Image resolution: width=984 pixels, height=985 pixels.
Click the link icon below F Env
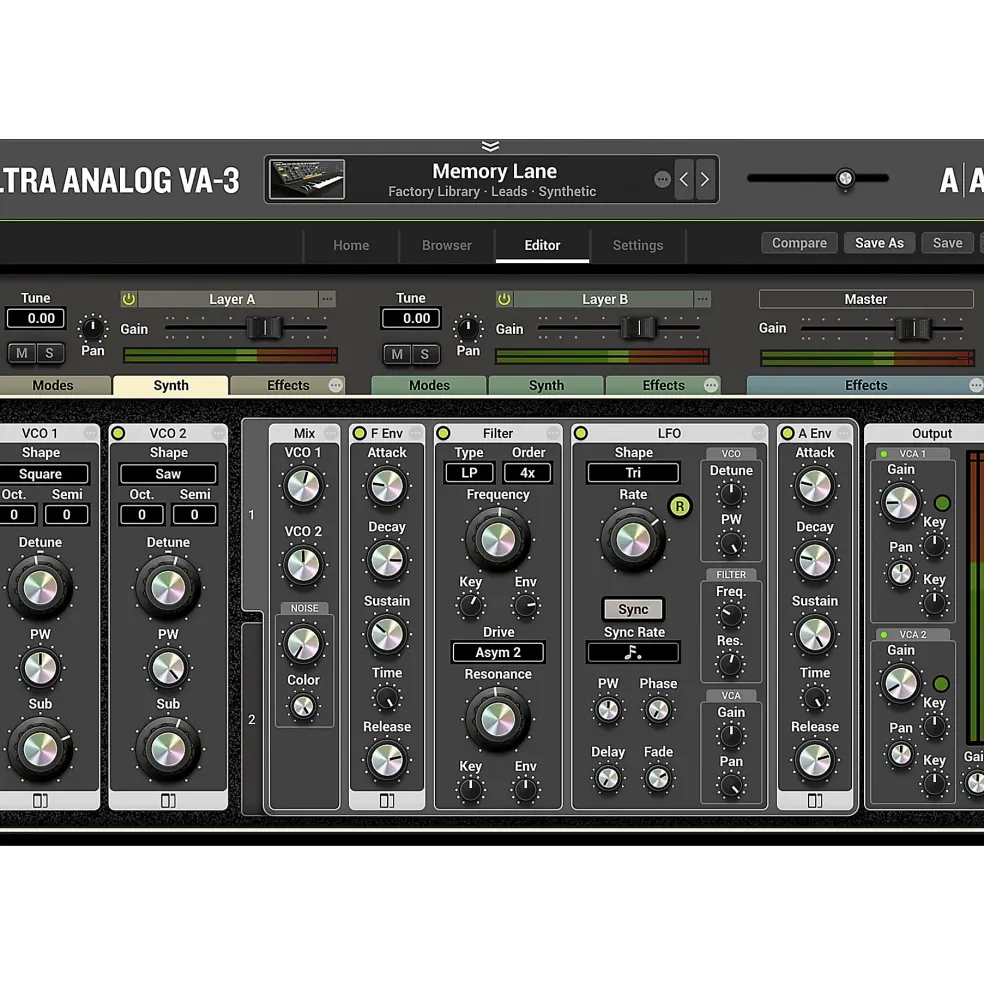386,800
